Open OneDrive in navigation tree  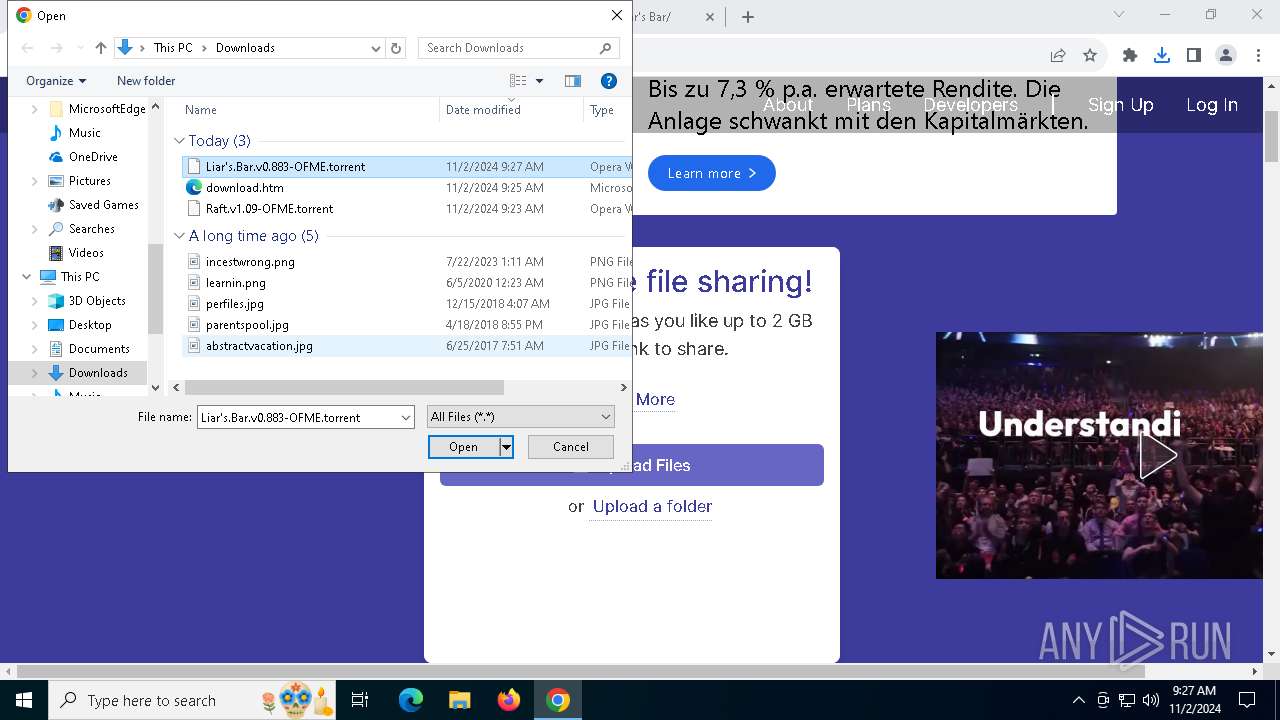(x=93, y=157)
